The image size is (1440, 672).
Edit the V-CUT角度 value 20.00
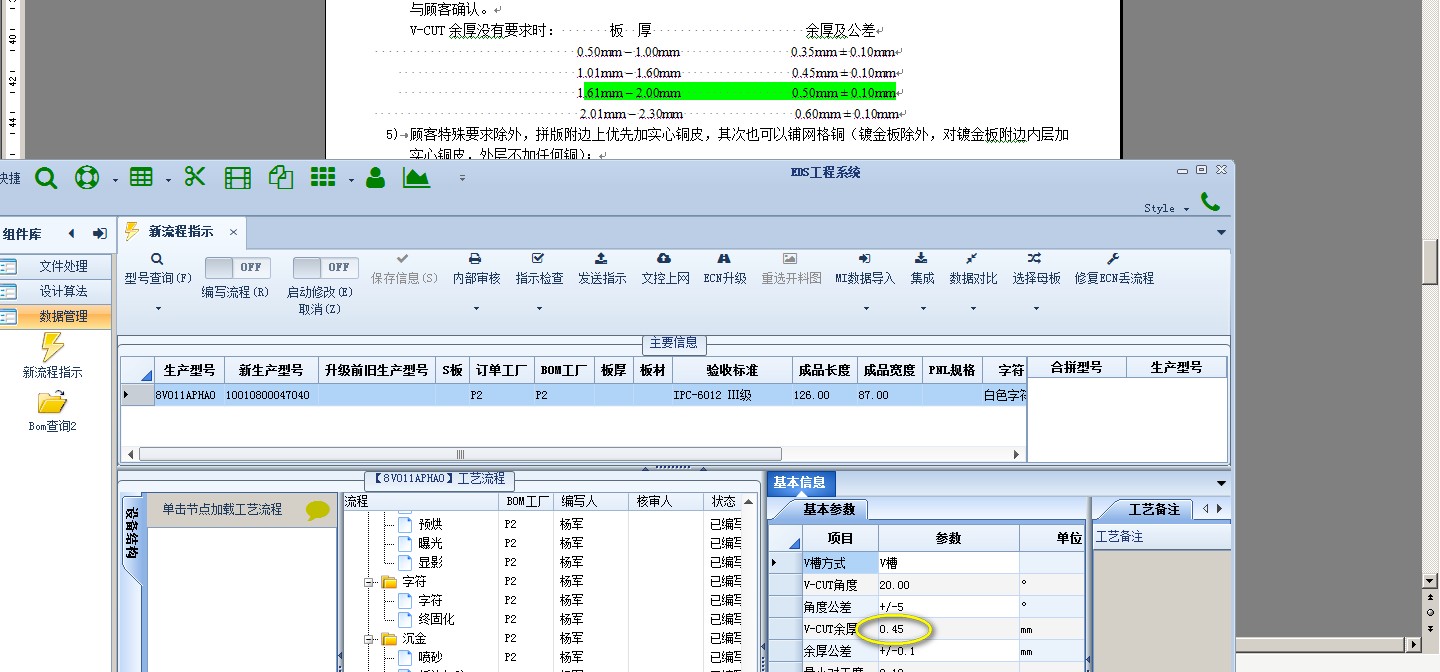pyautogui.click(x=946, y=586)
